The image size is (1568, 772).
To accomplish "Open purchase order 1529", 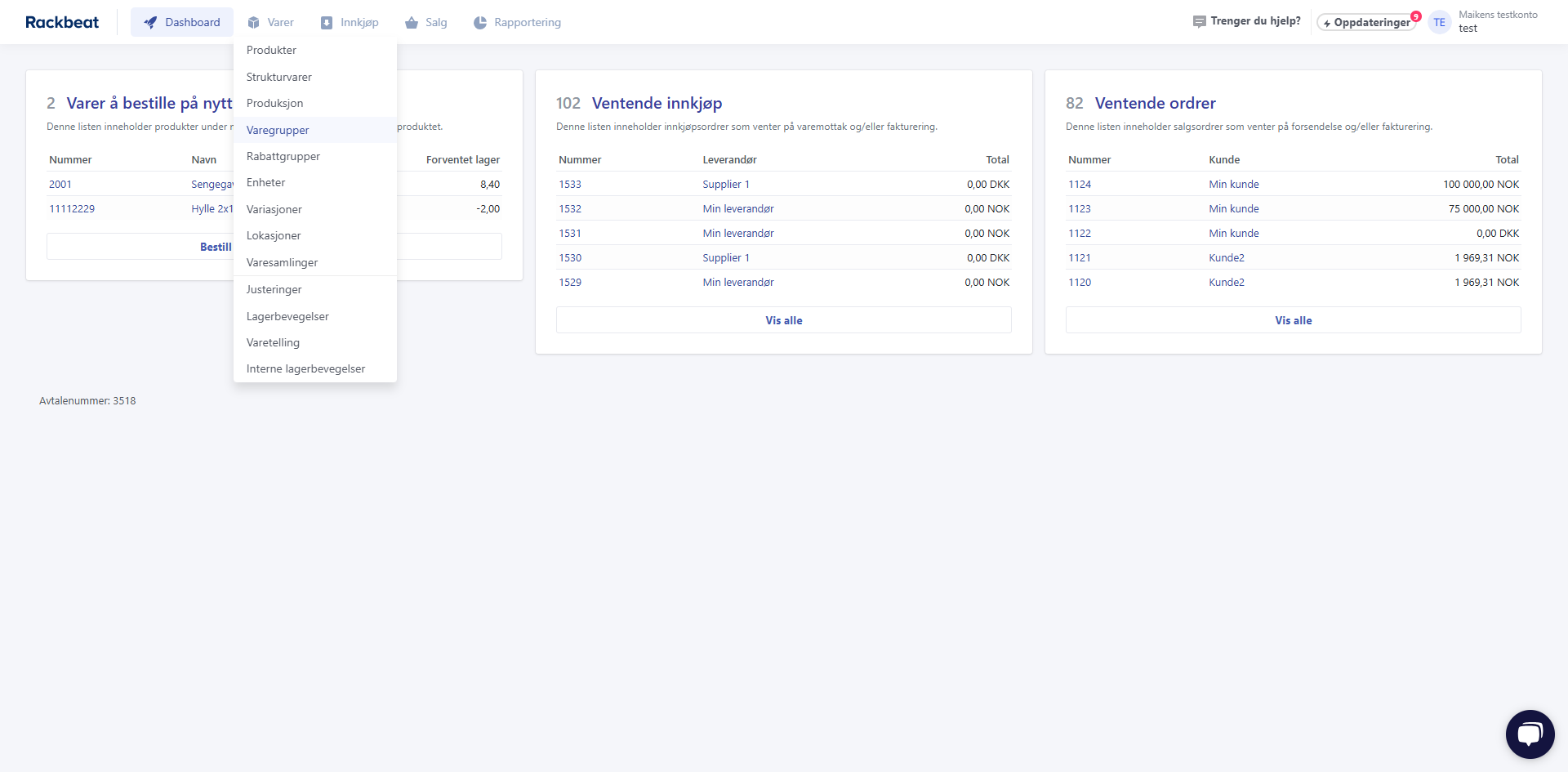I will [x=570, y=283].
